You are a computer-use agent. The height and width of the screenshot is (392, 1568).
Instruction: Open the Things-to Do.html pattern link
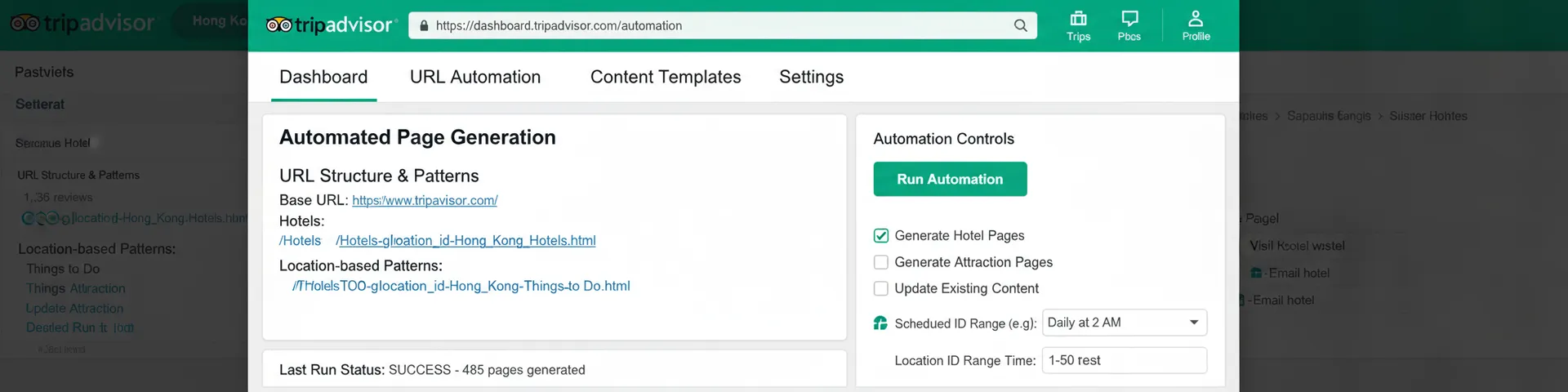point(461,286)
